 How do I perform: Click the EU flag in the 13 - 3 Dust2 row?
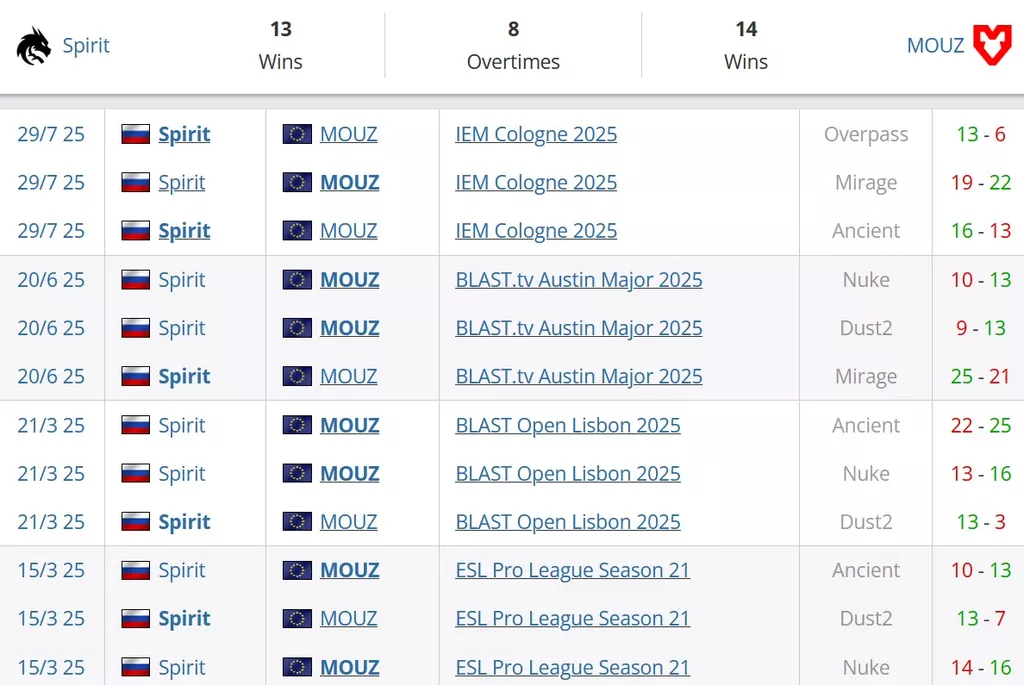point(297,522)
